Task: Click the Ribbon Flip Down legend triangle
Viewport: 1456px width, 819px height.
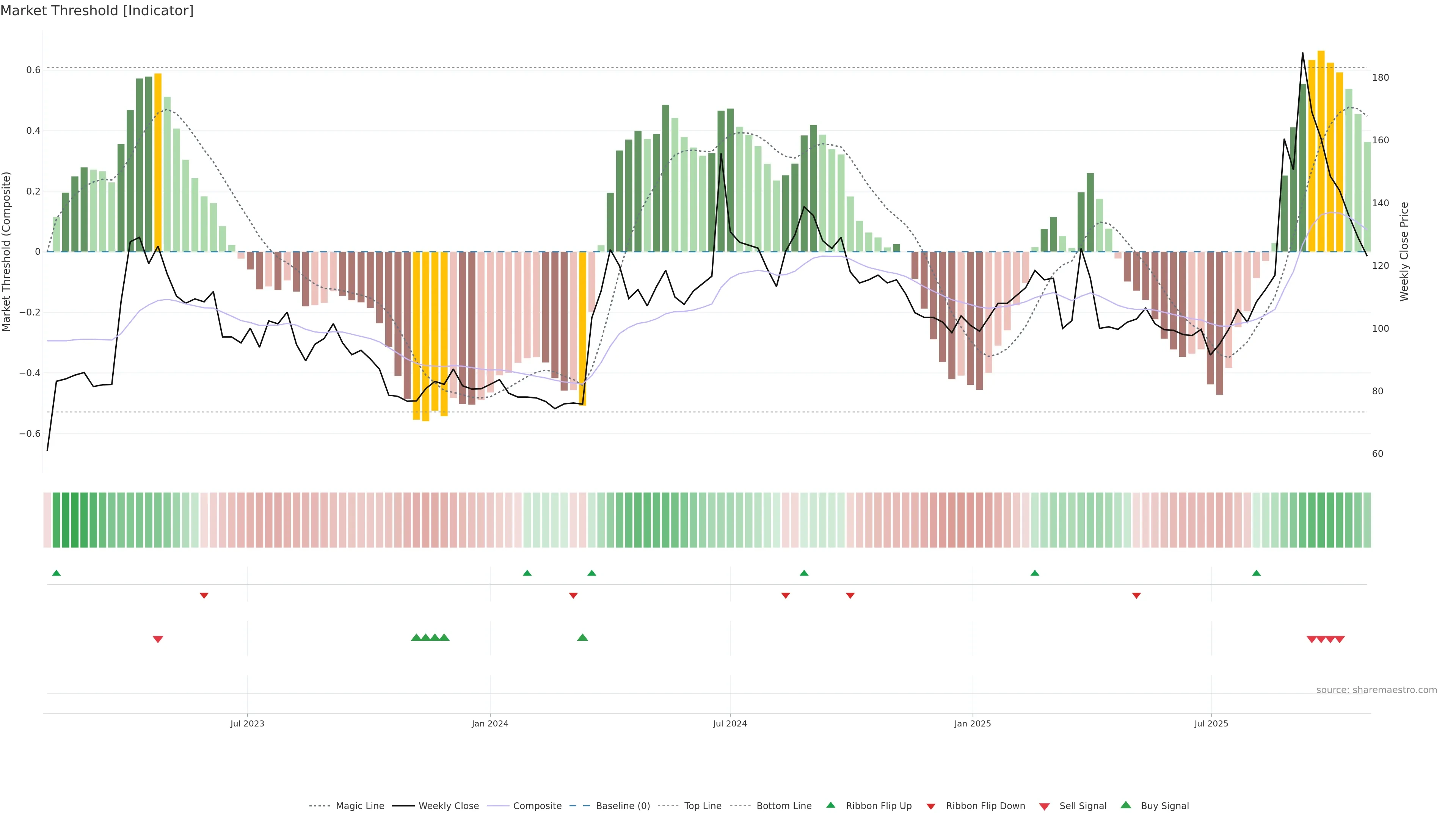Action: coord(931,806)
